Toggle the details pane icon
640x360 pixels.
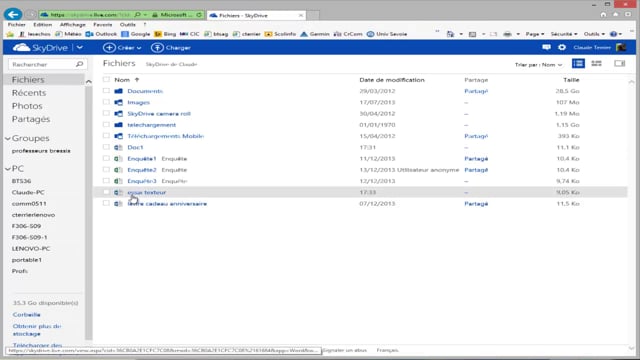coord(620,64)
